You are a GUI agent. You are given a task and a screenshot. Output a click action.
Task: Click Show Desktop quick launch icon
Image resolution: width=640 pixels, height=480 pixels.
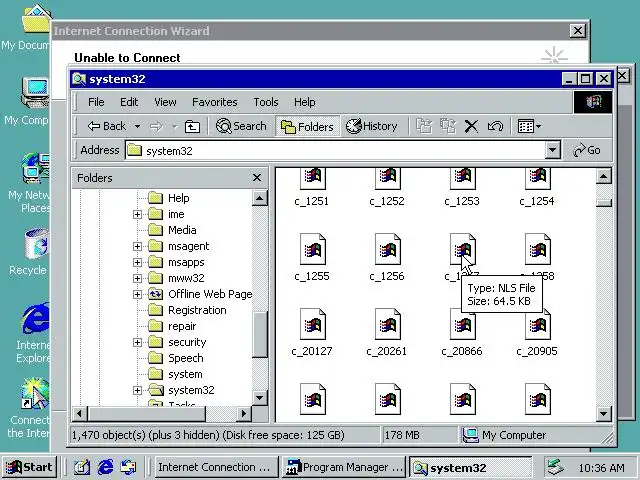coord(82,467)
